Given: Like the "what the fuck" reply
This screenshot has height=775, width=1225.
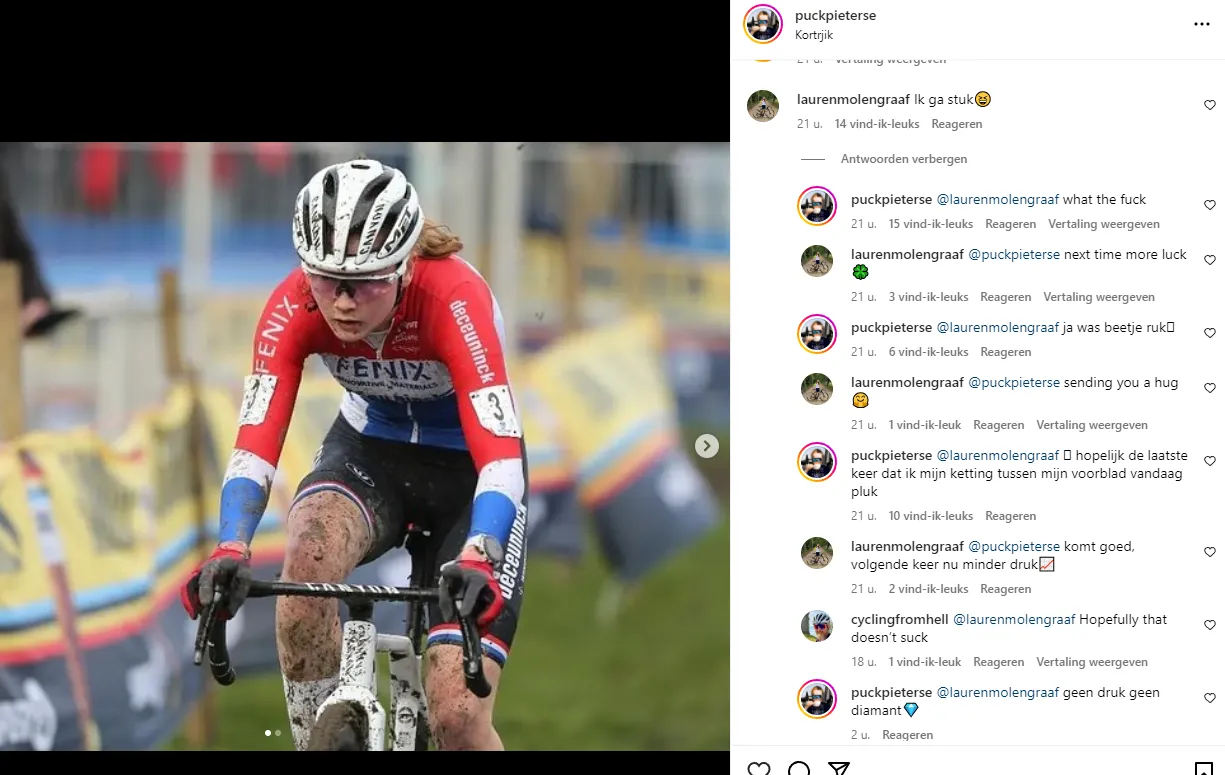Looking at the screenshot, I should click(x=1210, y=205).
